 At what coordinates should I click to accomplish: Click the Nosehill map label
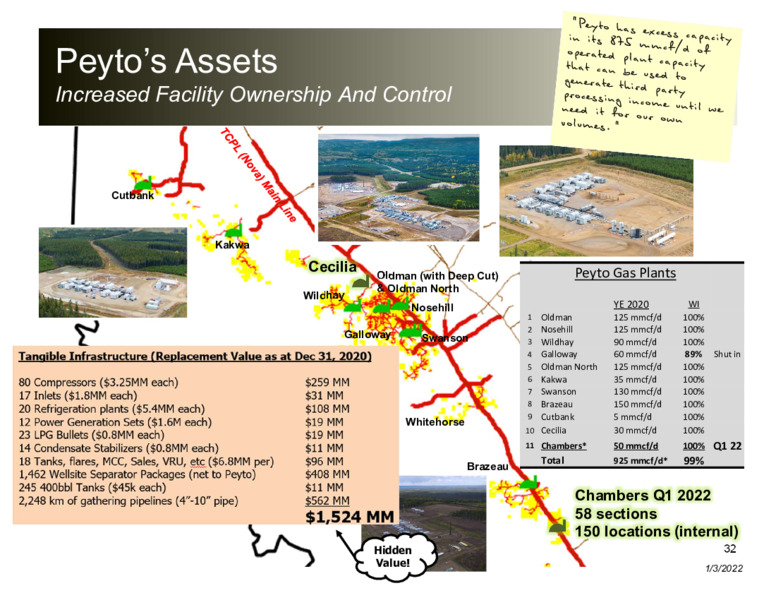[432, 307]
